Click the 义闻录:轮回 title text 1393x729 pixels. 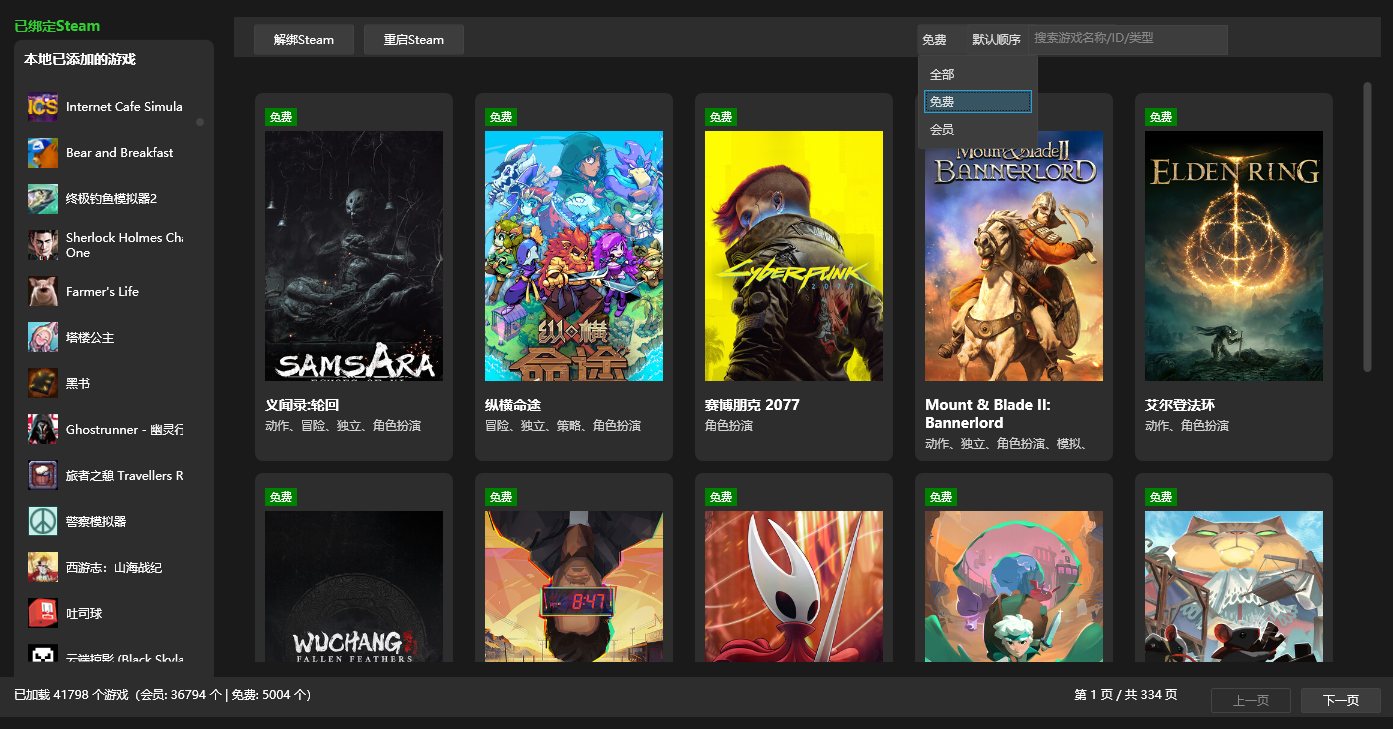pyautogui.click(x=302, y=405)
